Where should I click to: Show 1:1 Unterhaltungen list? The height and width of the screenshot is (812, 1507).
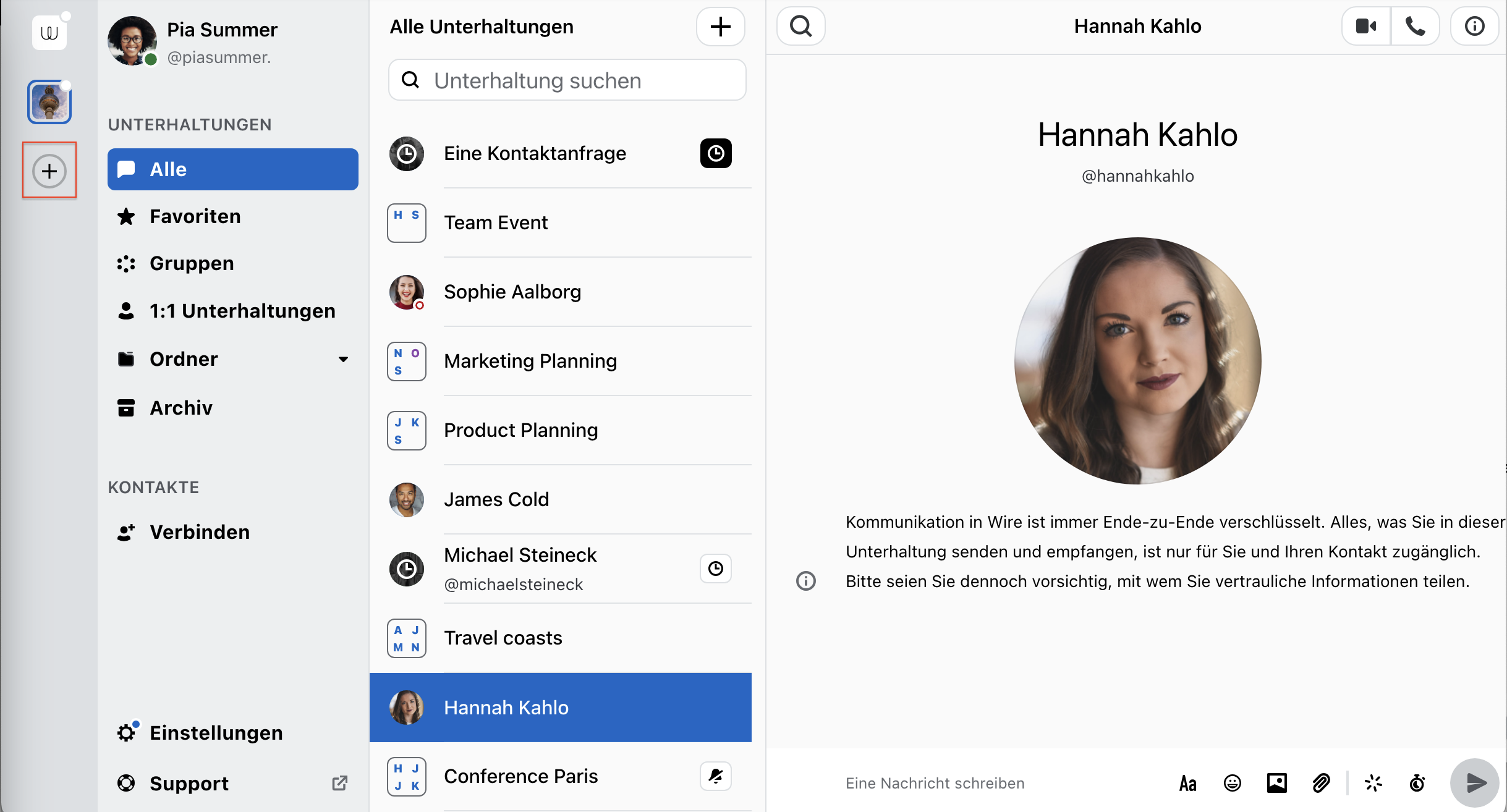233,311
